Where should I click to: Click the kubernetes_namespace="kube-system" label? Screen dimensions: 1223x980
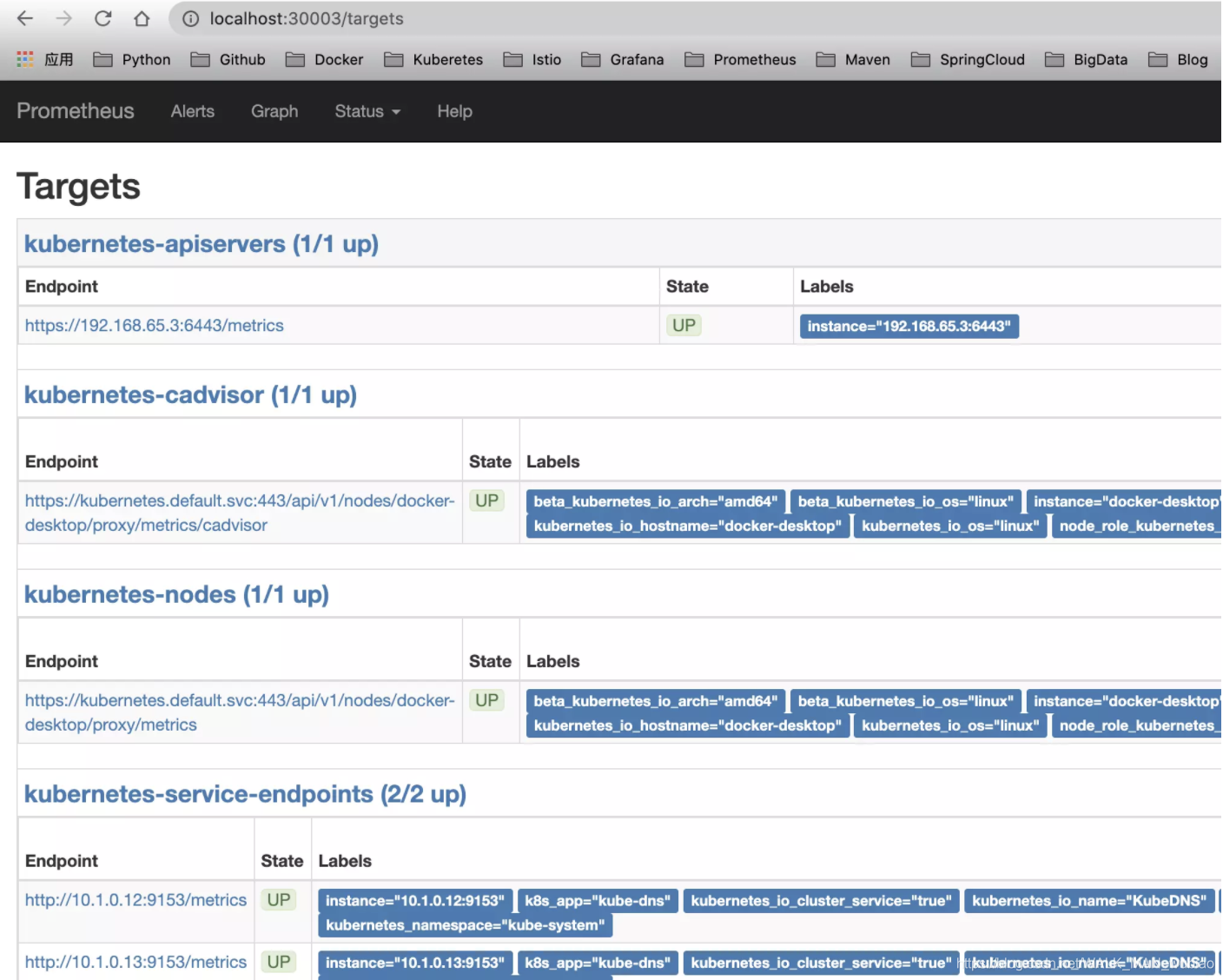point(466,926)
